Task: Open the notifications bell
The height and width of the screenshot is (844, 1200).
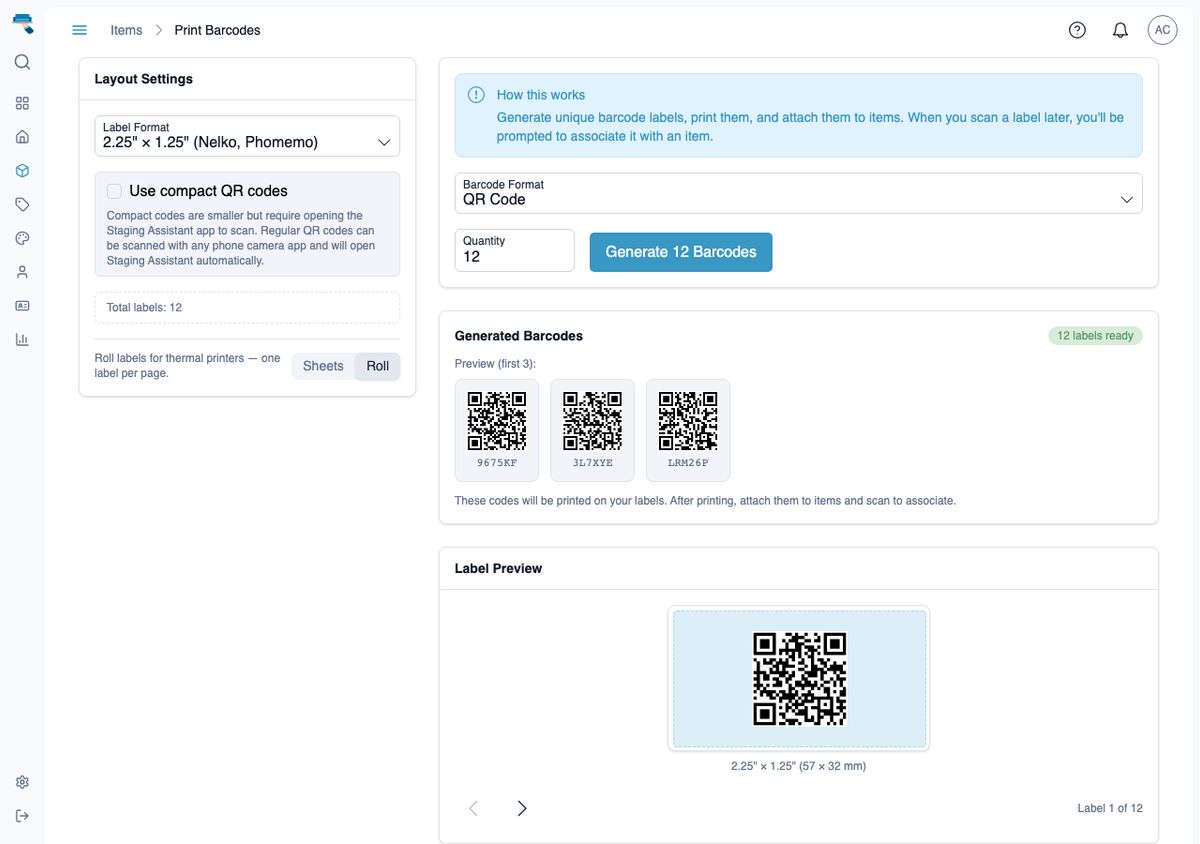Action: click(x=1120, y=30)
